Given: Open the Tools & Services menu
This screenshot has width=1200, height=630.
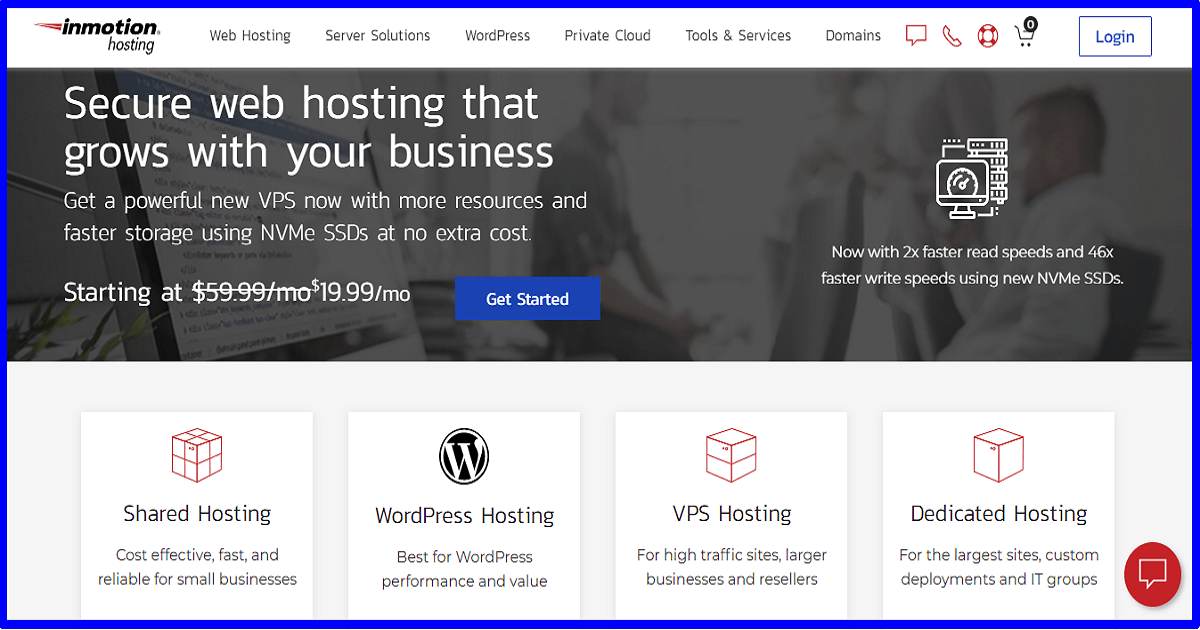Looking at the screenshot, I should pos(738,36).
